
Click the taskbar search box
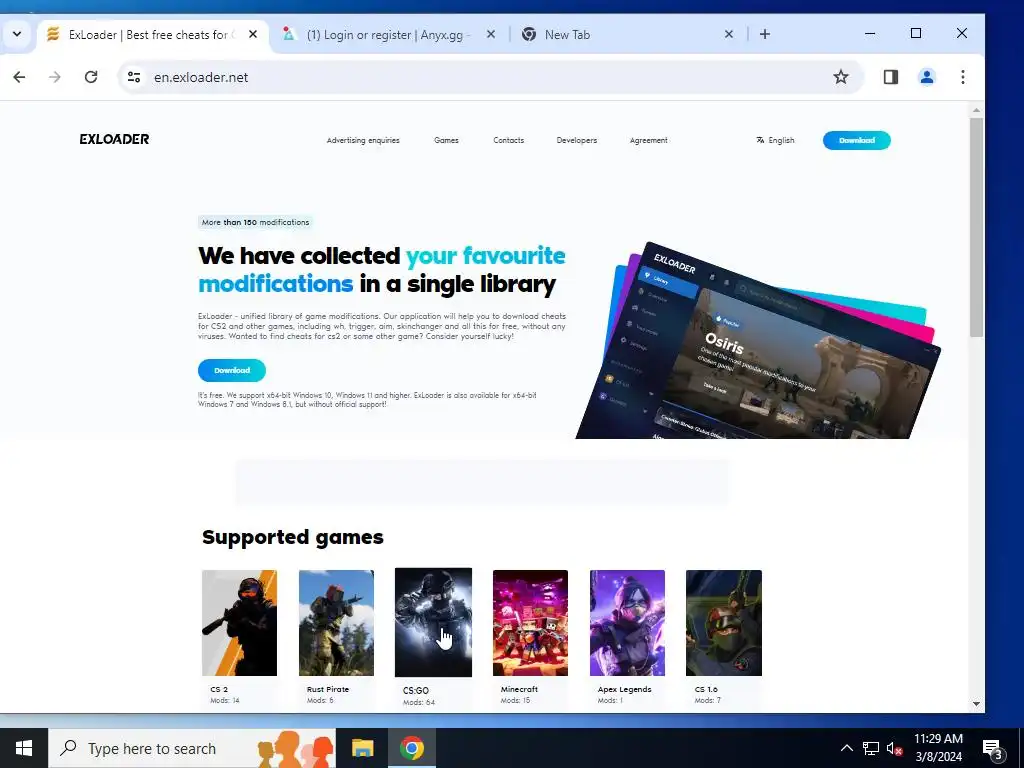point(192,748)
